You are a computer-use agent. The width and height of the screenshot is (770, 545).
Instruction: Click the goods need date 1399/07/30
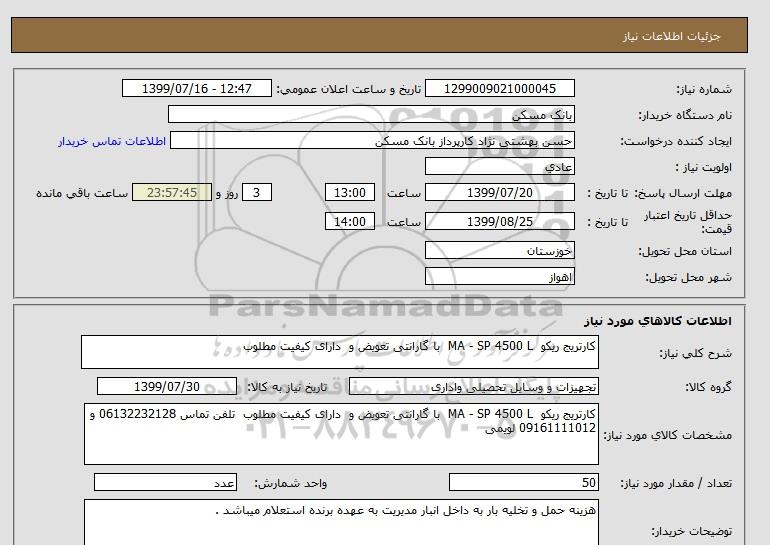(167, 387)
